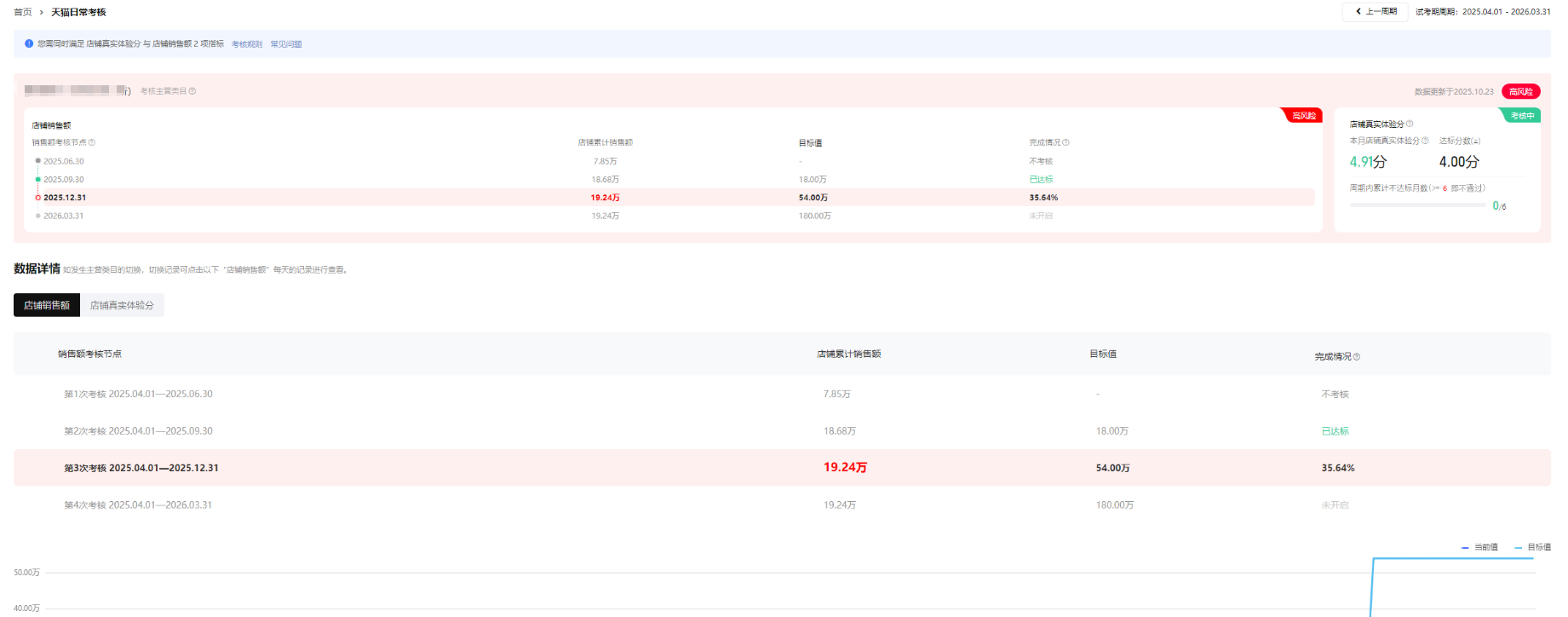This screenshot has height=617, width=1568.
Task: Click the 2025.09.30 green timeline node marker
Action: [37, 180]
